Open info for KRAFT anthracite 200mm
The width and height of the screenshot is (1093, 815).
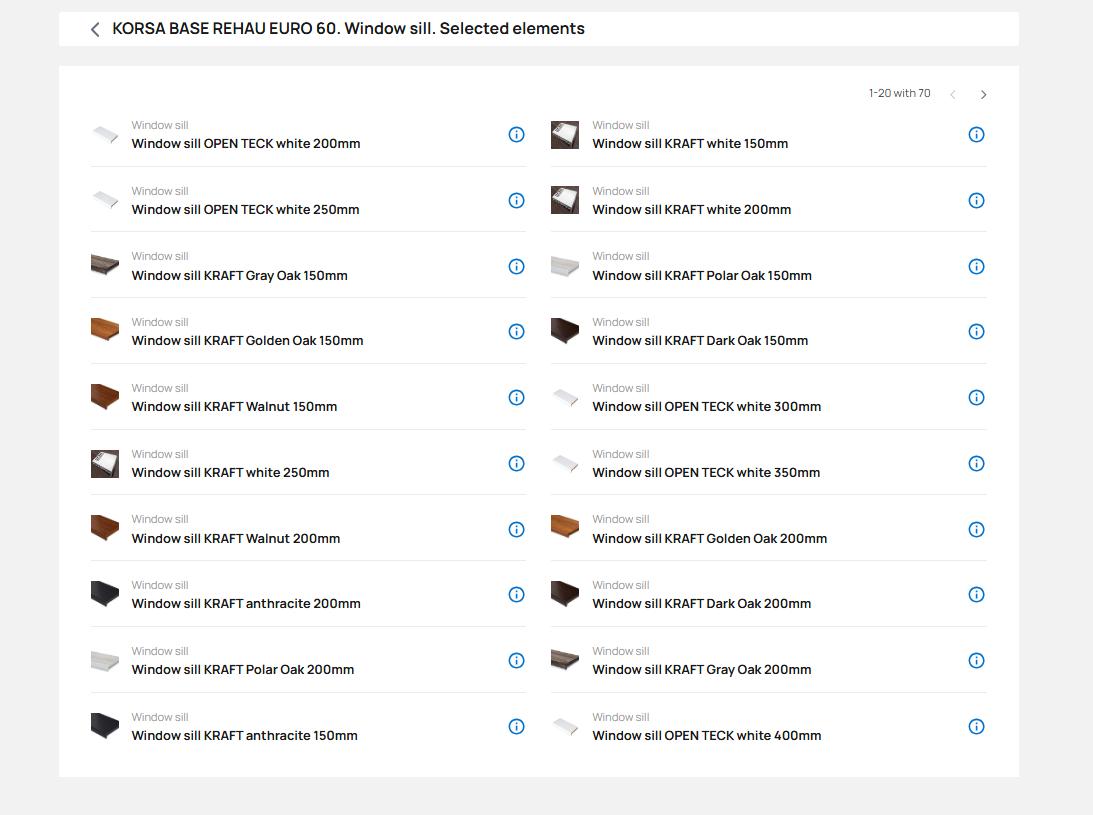[516, 595]
